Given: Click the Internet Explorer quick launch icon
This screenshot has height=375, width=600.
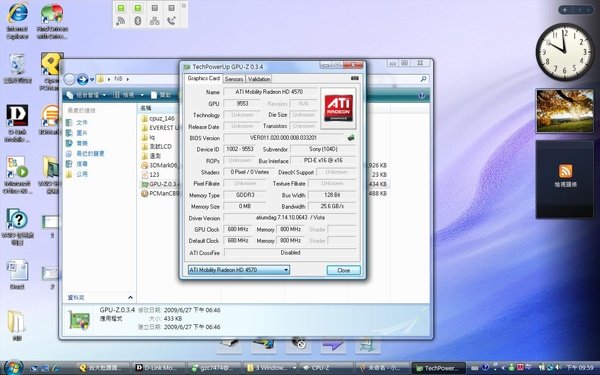Looking at the screenshot, I should click(x=55, y=368).
